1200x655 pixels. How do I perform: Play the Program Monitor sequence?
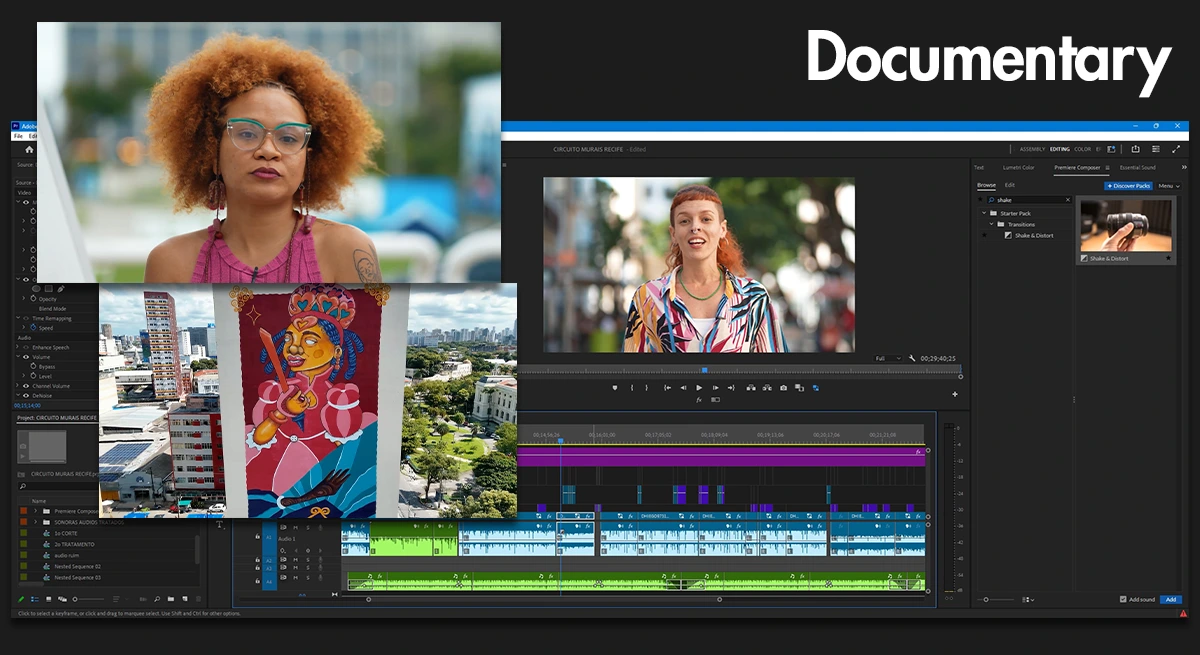tap(699, 388)
